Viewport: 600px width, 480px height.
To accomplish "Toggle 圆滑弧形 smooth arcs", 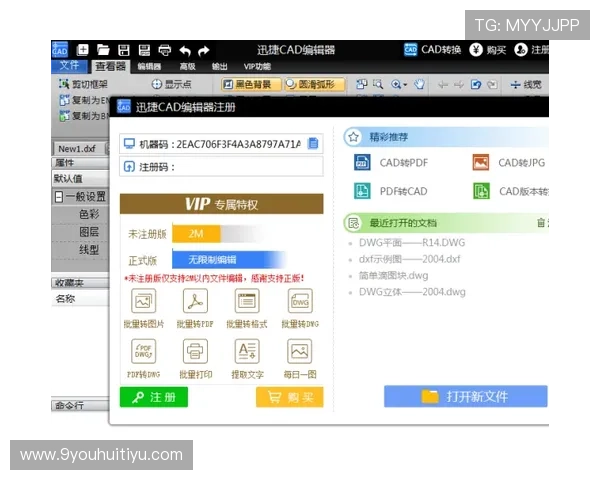I will 314,84.
